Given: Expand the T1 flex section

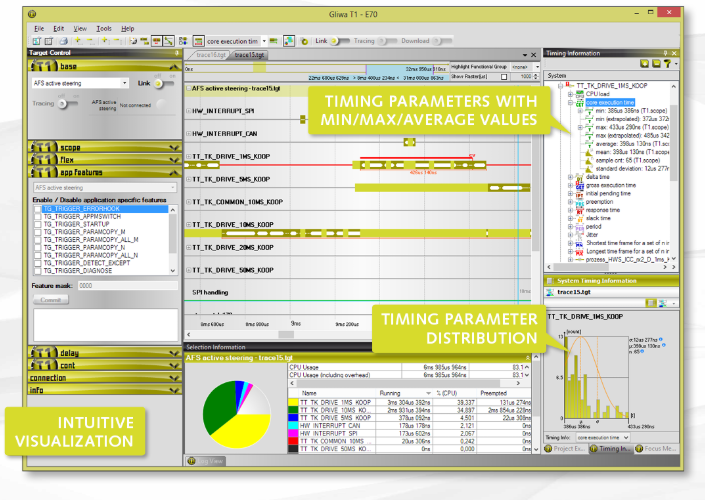Looking at the screenshot, I should [174, 160].
